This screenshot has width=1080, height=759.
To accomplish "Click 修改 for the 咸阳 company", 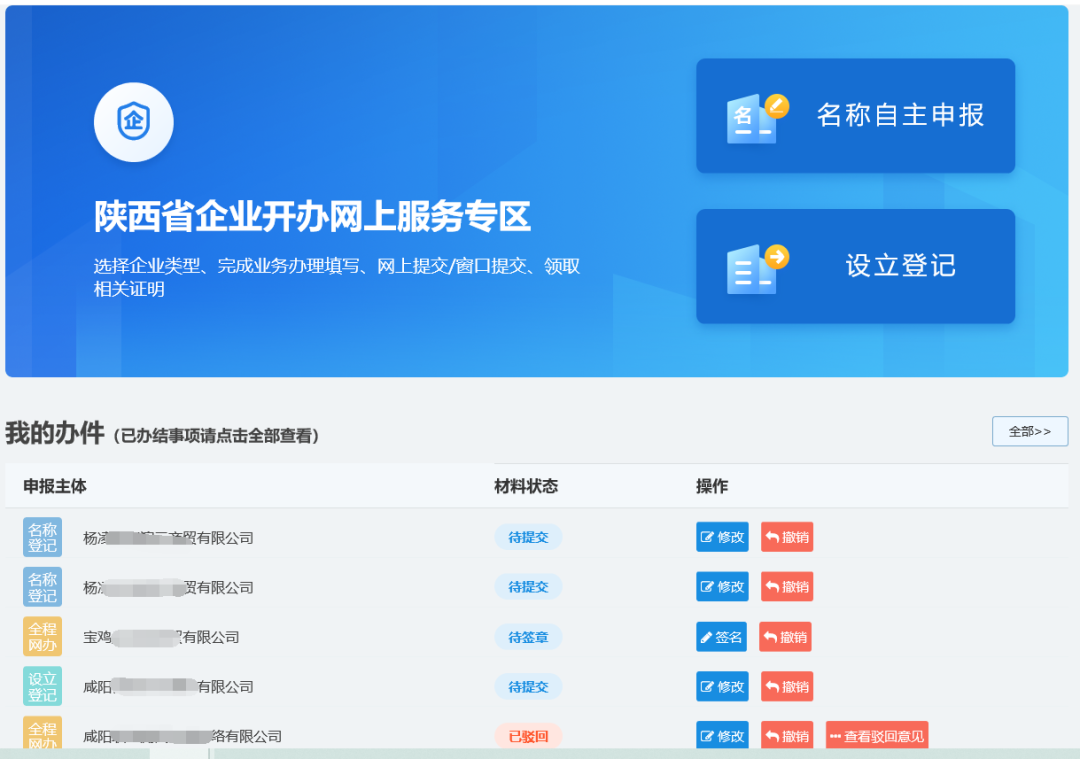I will pyautogui.click(x=722, y=686).
